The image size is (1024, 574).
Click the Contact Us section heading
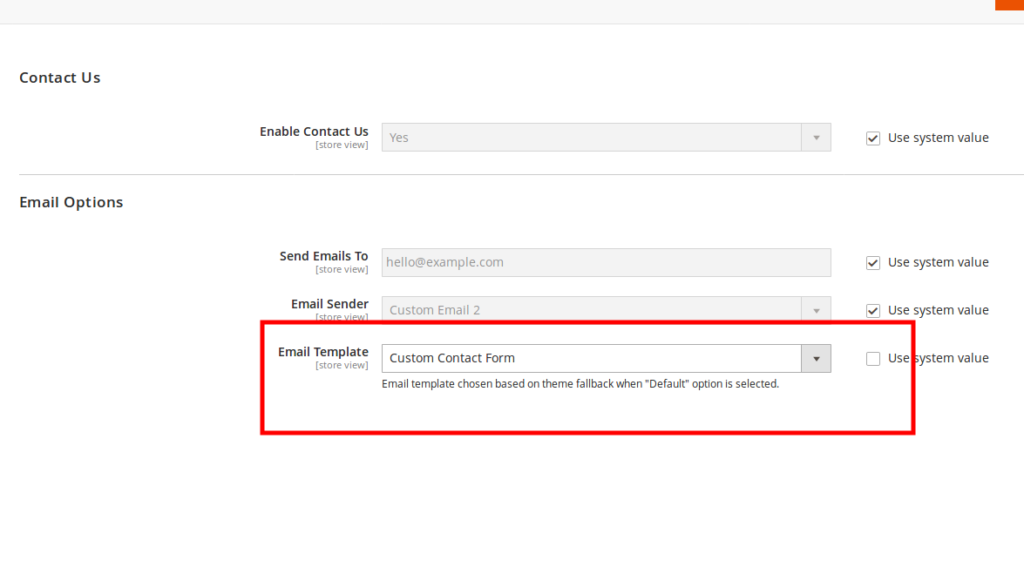tap(59, 78)
